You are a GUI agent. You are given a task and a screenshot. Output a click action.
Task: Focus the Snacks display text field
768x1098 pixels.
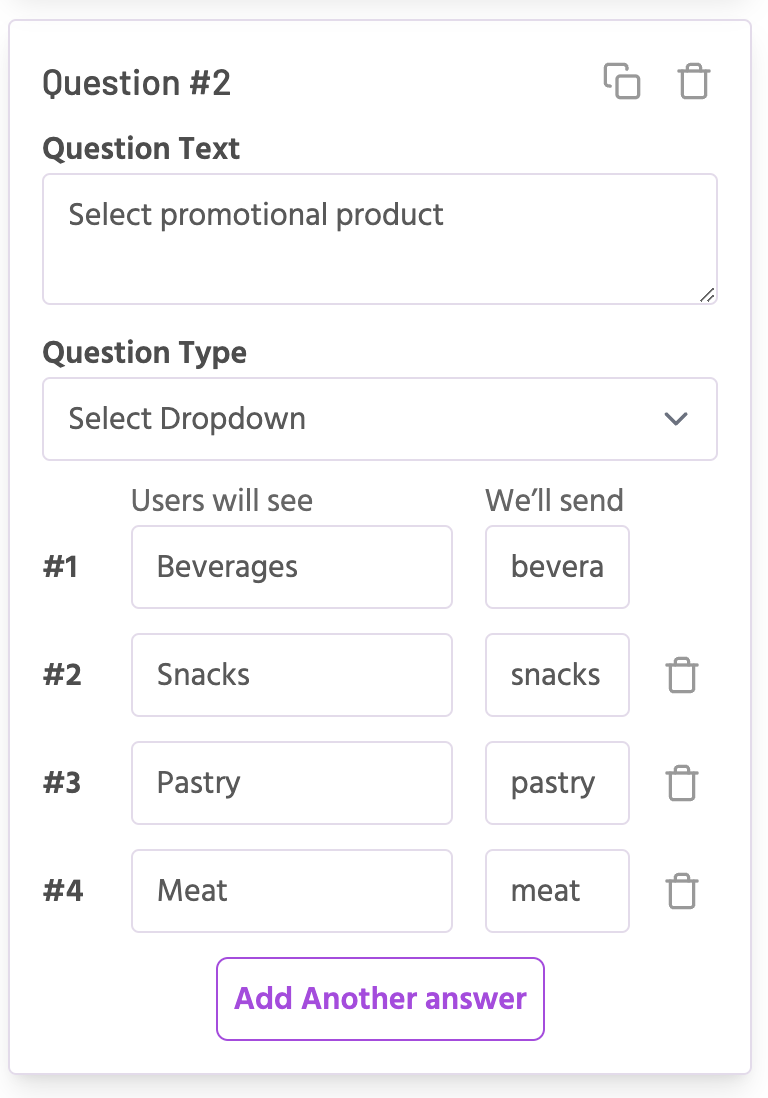click(291, 675)
